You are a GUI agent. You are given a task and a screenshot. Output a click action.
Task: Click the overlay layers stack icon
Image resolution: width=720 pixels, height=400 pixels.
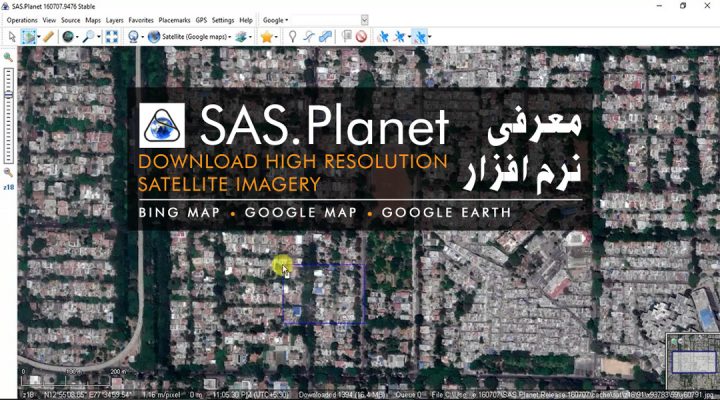241,37
